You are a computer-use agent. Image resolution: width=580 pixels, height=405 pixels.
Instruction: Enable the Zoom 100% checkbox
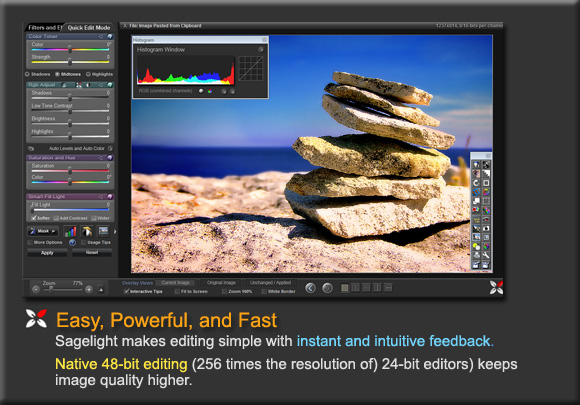pos(224,291)
